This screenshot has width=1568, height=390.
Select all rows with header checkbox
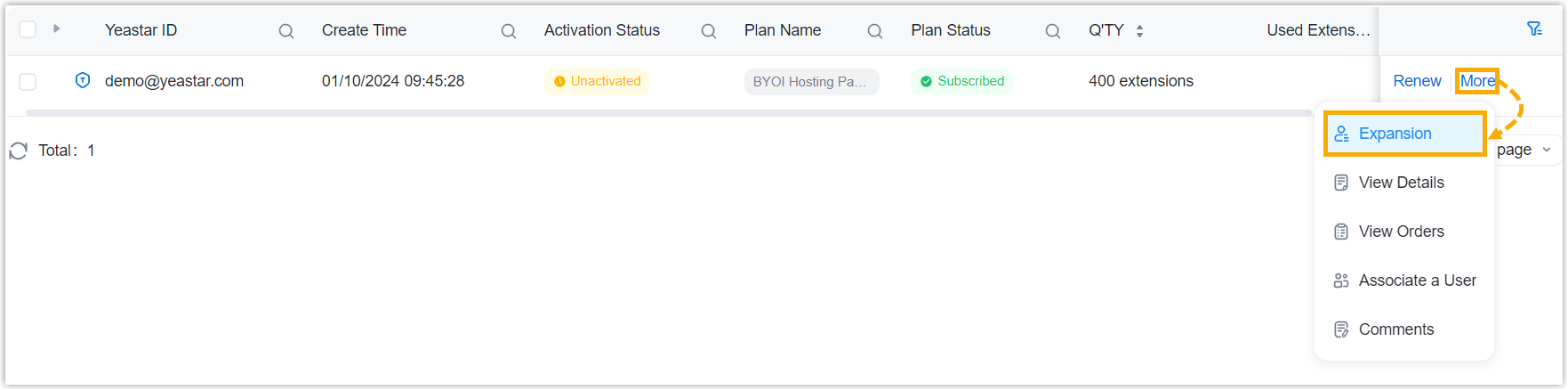pos(28,29)
